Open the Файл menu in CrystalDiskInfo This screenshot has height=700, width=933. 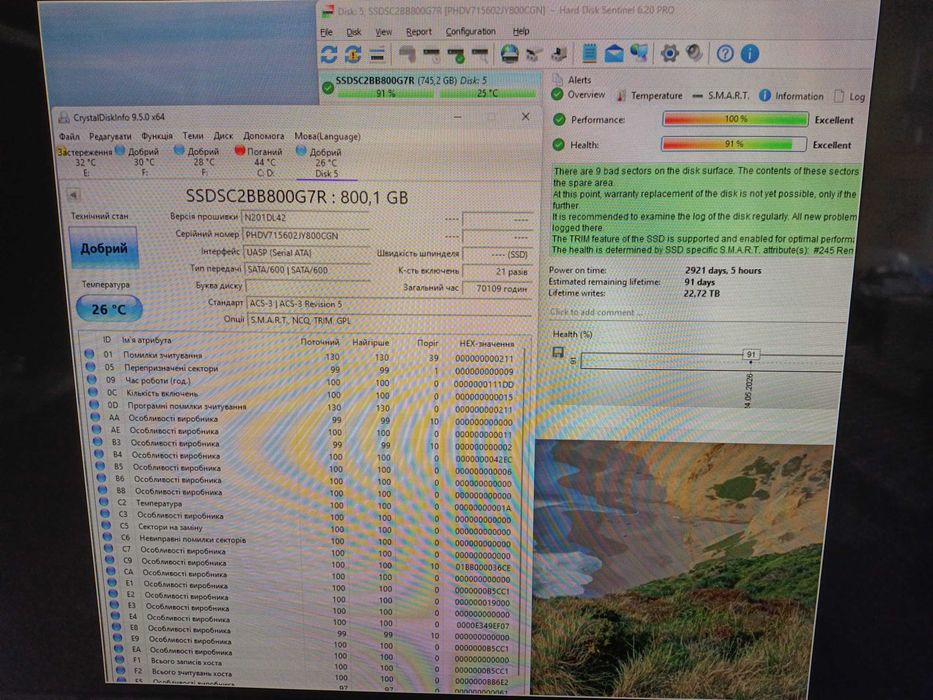69,136
